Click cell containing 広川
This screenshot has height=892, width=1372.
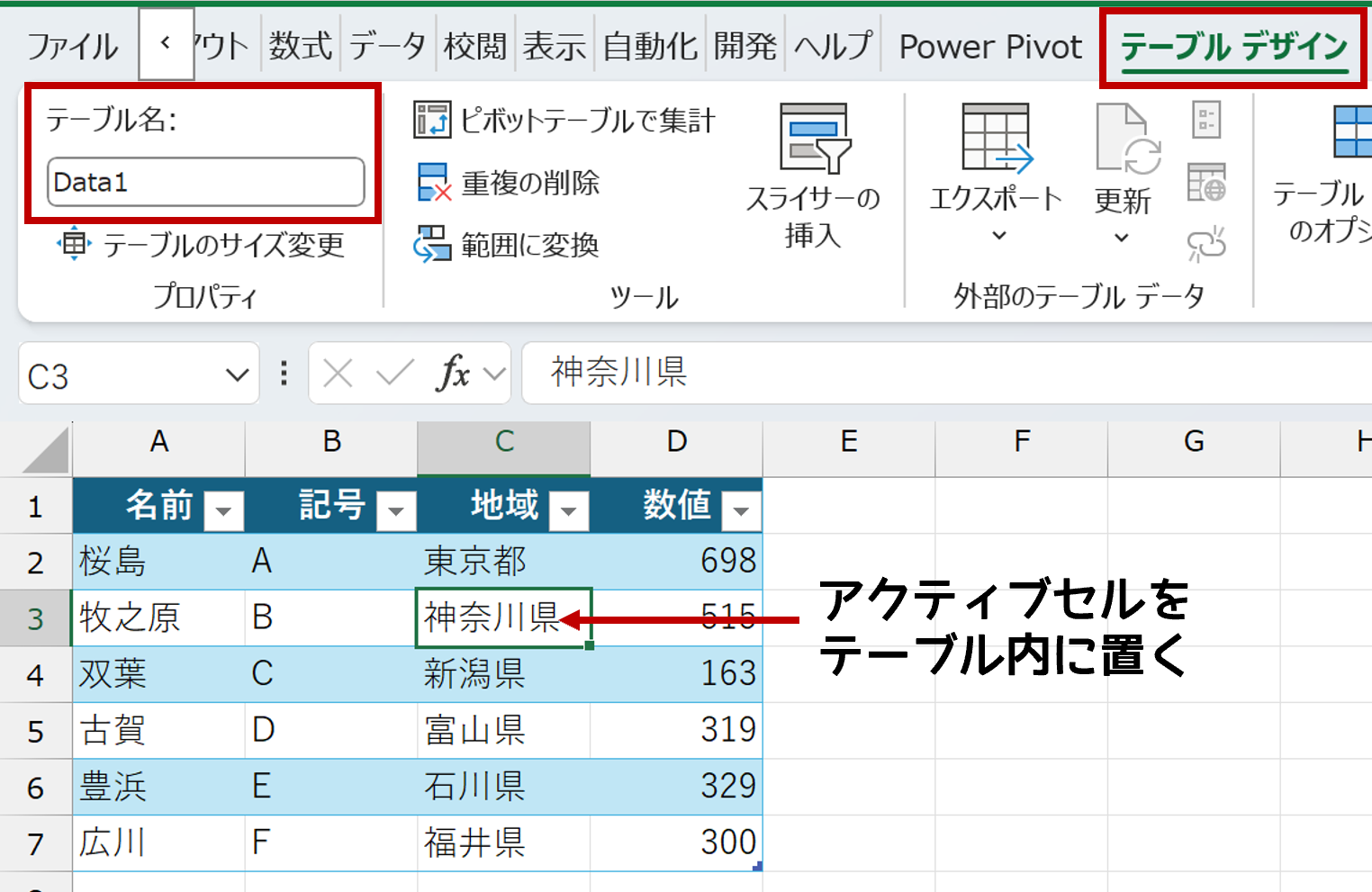(158, 843)
